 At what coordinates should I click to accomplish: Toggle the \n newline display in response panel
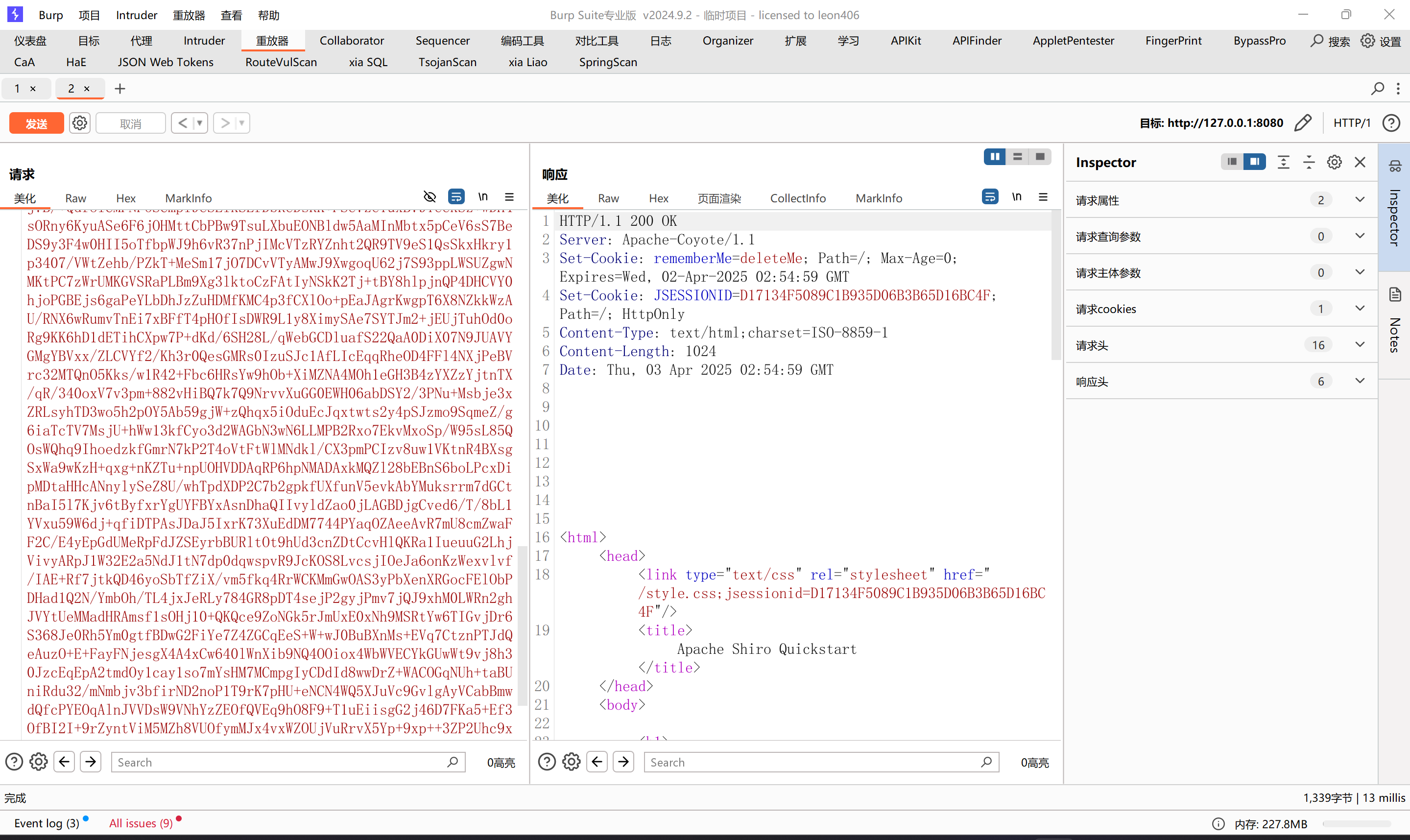click(1017, 197)
